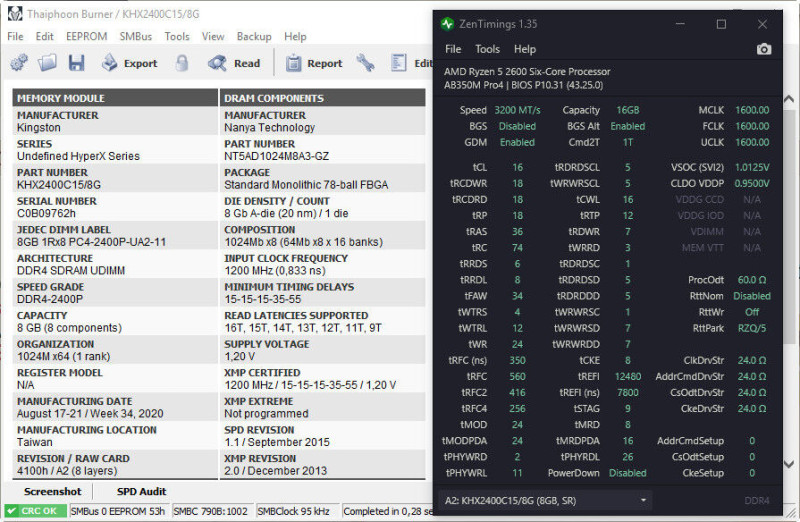Click the Kingston manufacturer value

click(x=39, y=128)
